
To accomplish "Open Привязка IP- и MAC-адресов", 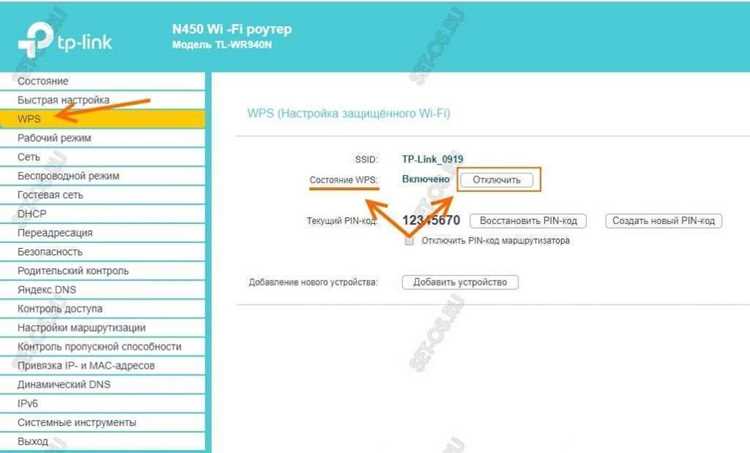I will tap(102, 365).
